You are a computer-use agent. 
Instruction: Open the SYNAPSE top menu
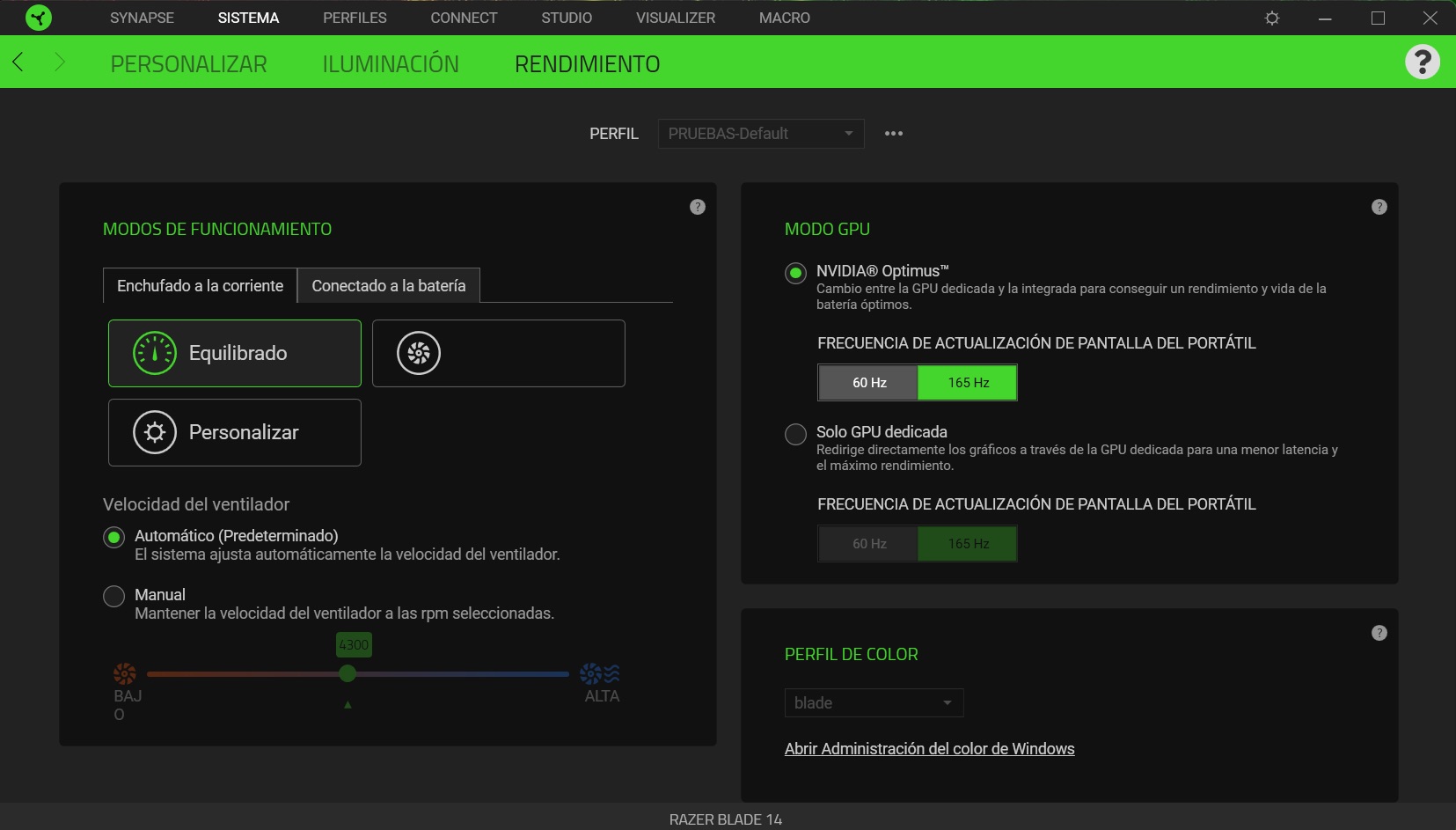142,18
